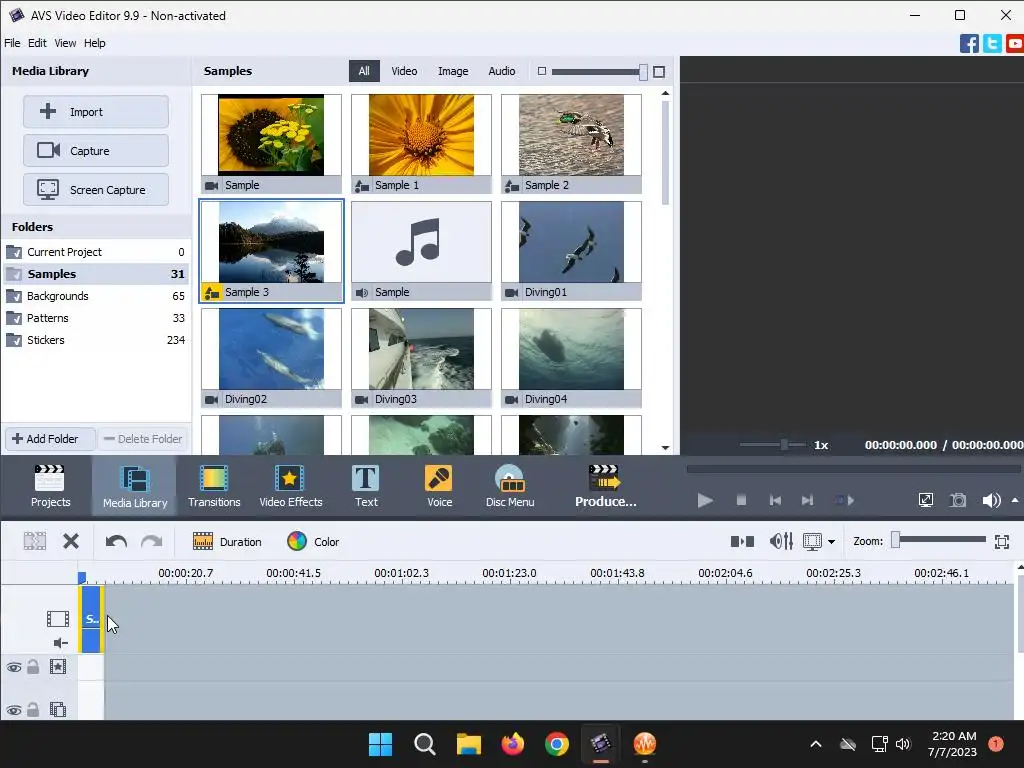Open the Voice recording tool
1024x768 pixels.
(439, 486)
